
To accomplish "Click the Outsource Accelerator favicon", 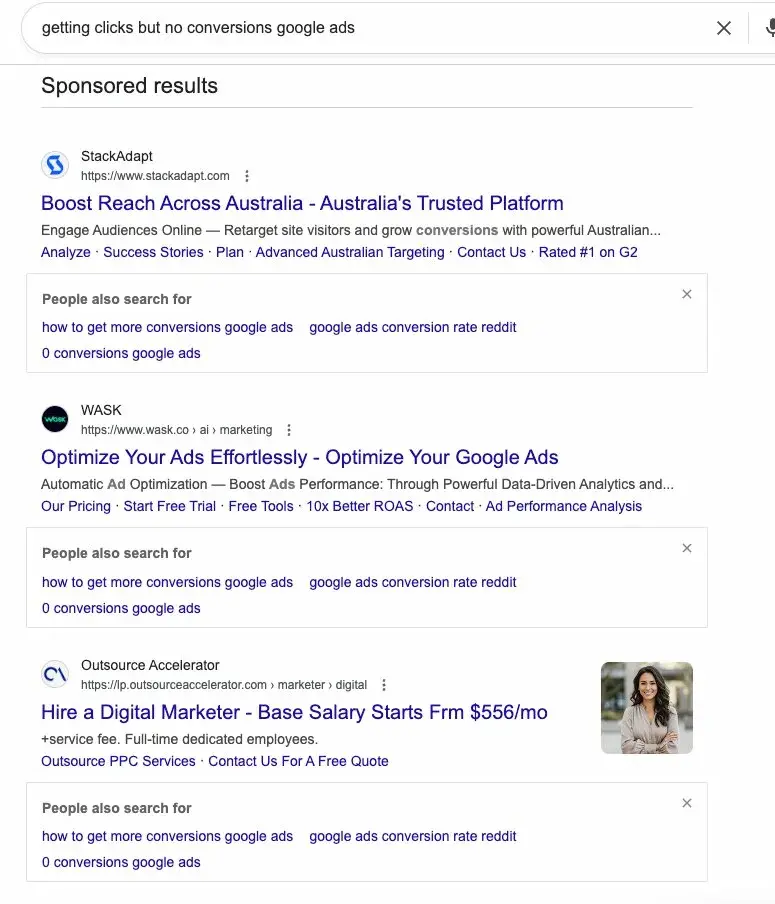I will [55, 674].
